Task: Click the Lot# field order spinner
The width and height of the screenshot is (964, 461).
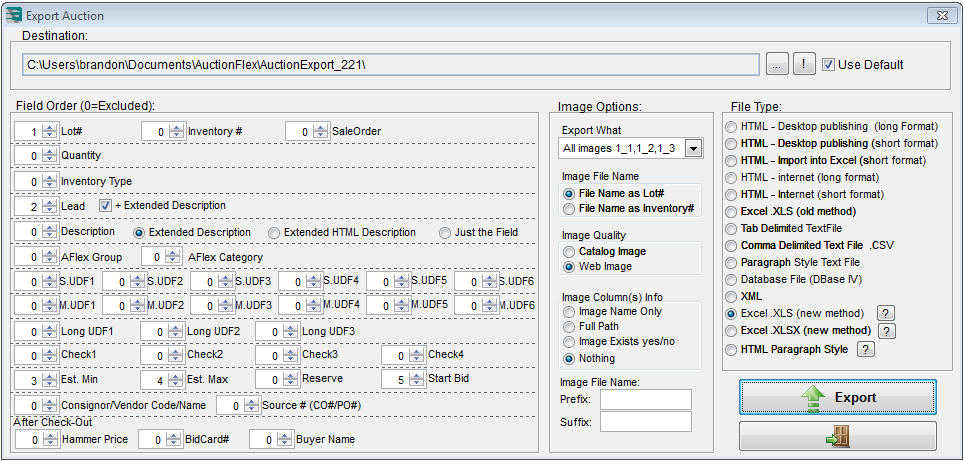Action: point(36,132)
